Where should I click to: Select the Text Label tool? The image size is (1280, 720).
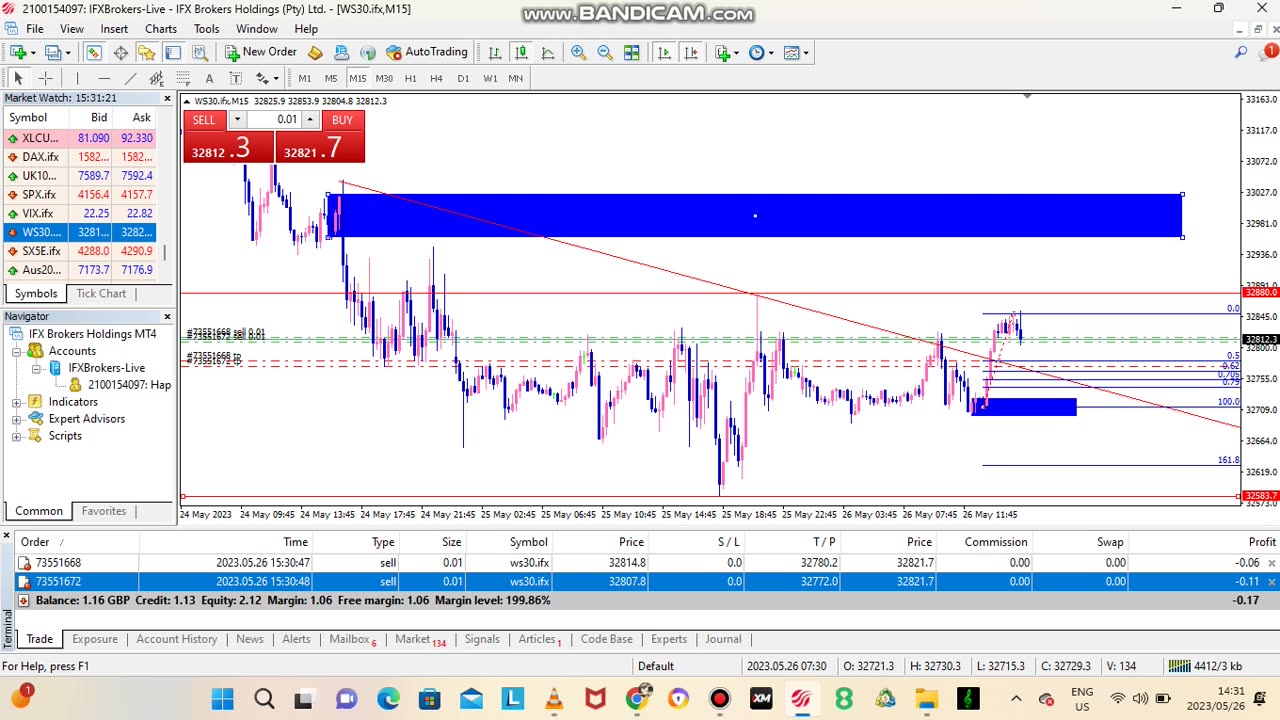click(235, 78)
